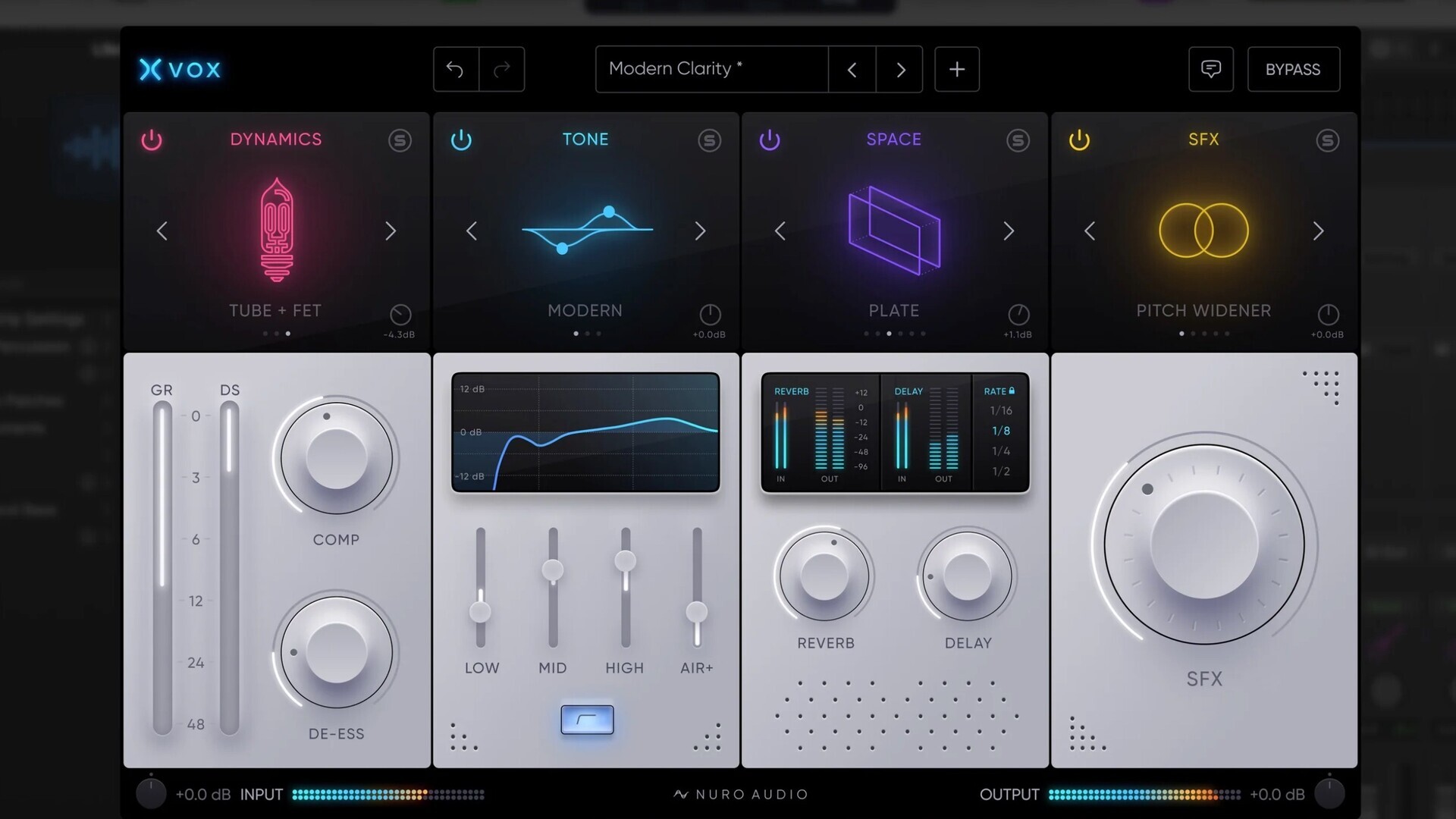1456x819 pixels.
Task: Switch to previous Dynamics compressor type
Action: click(162, 231)
